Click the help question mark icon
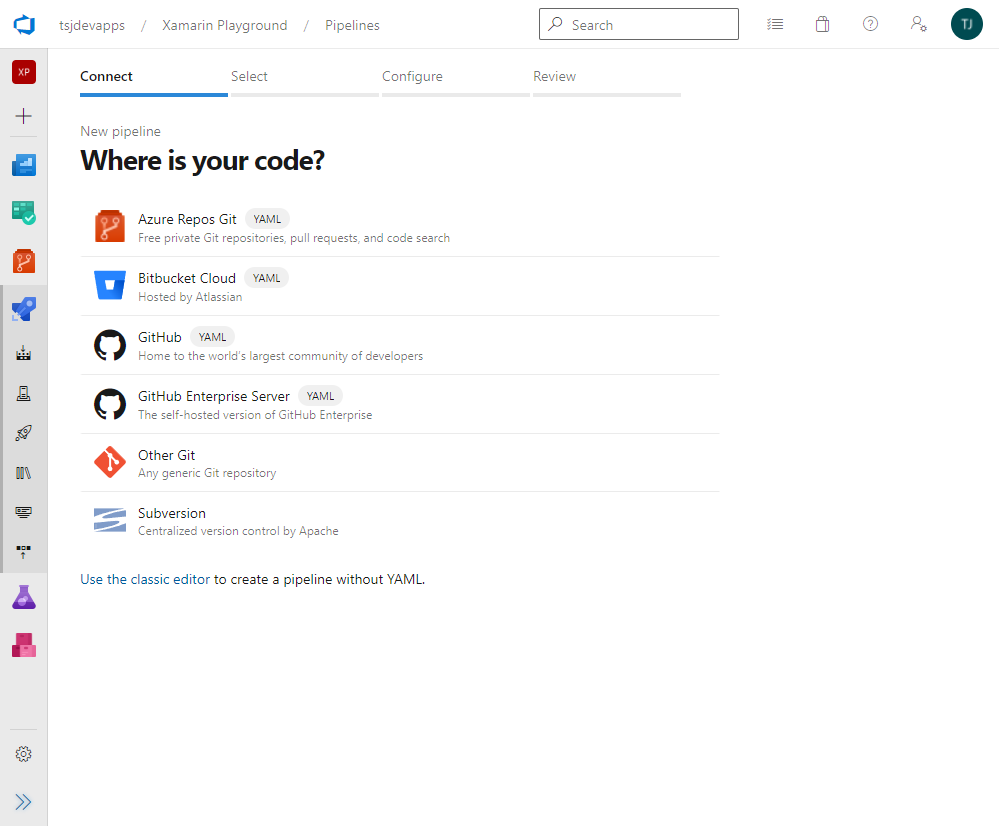The width and height of the screenshot is (999, 826). click(x=870, y=25)
